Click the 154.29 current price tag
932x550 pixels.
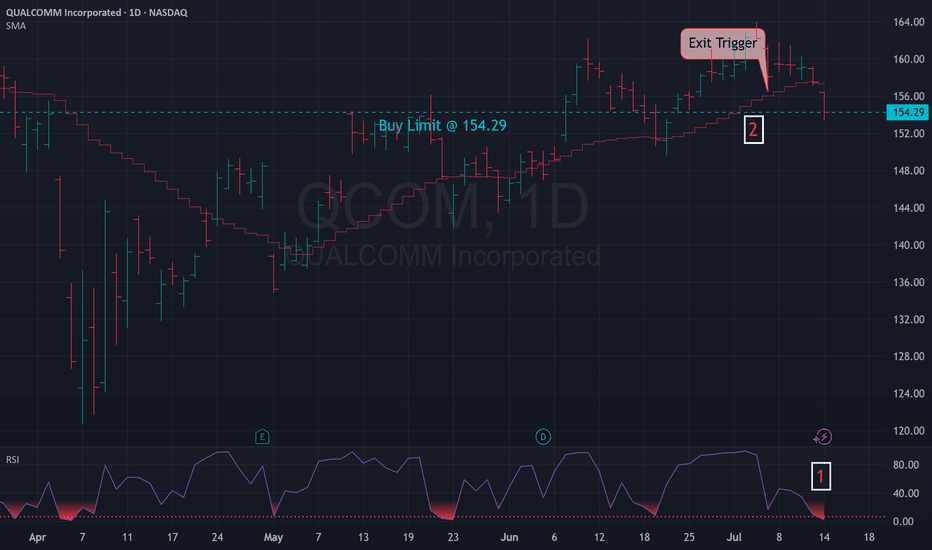tap(908, 112)
